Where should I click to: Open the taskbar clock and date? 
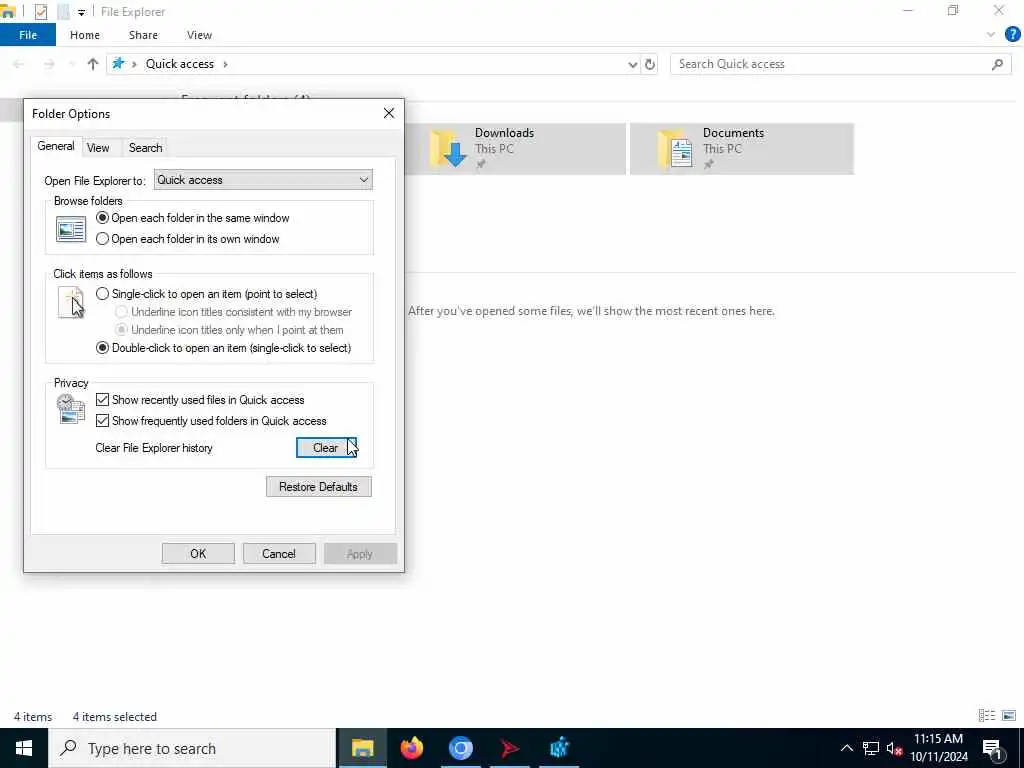(x=938, y=748)
